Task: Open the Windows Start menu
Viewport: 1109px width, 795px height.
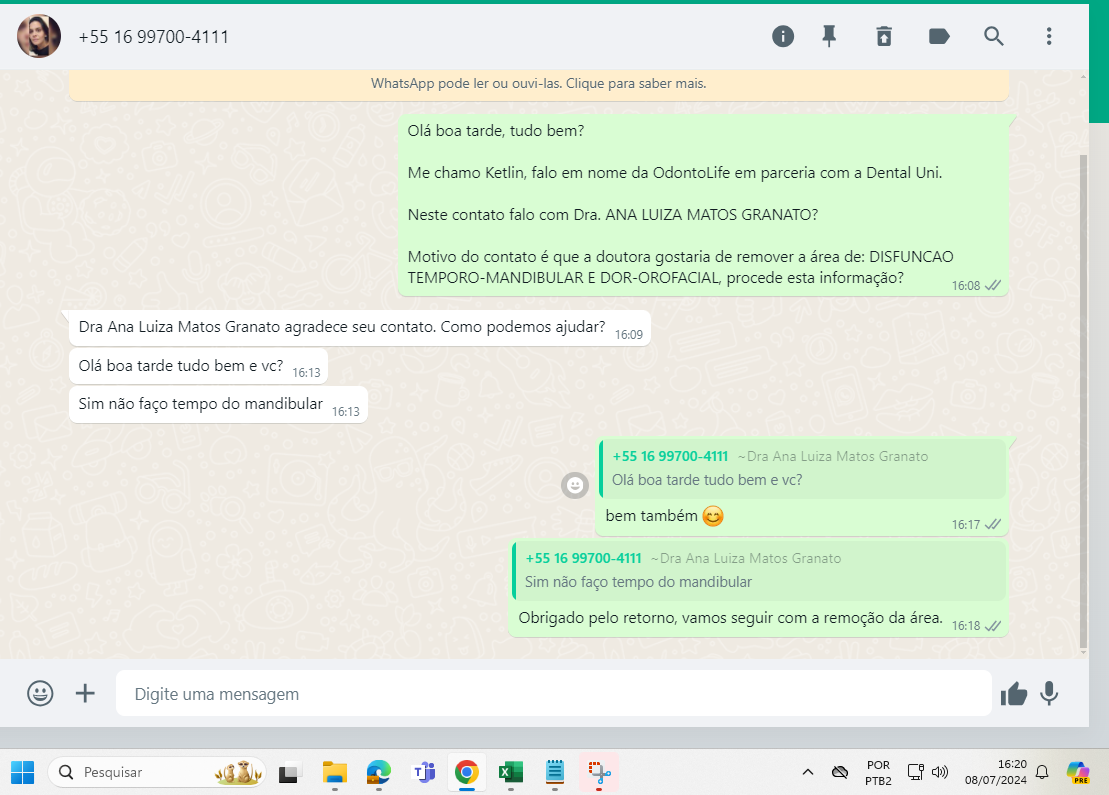Action: tap(22, 772)
